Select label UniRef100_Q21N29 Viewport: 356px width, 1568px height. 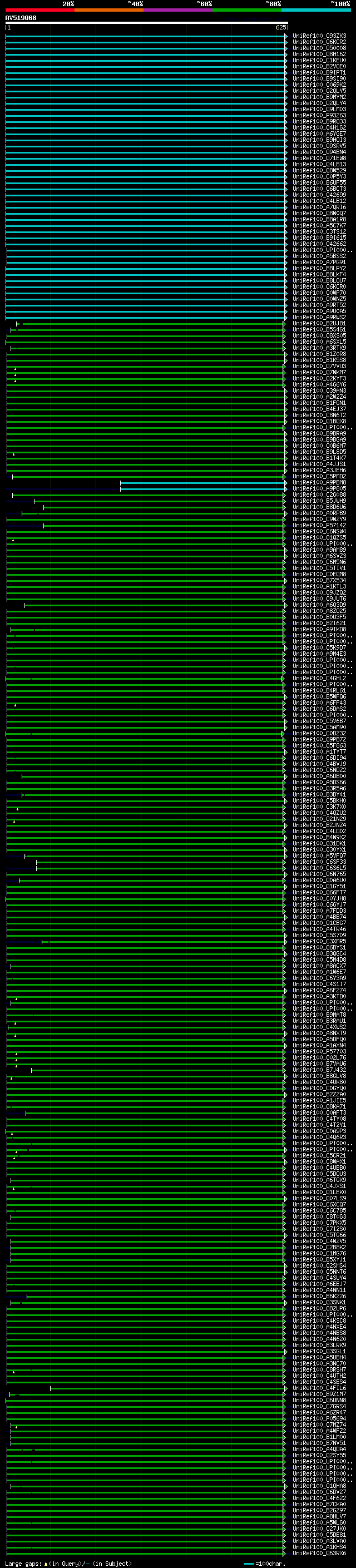click(x=319, y=819)
